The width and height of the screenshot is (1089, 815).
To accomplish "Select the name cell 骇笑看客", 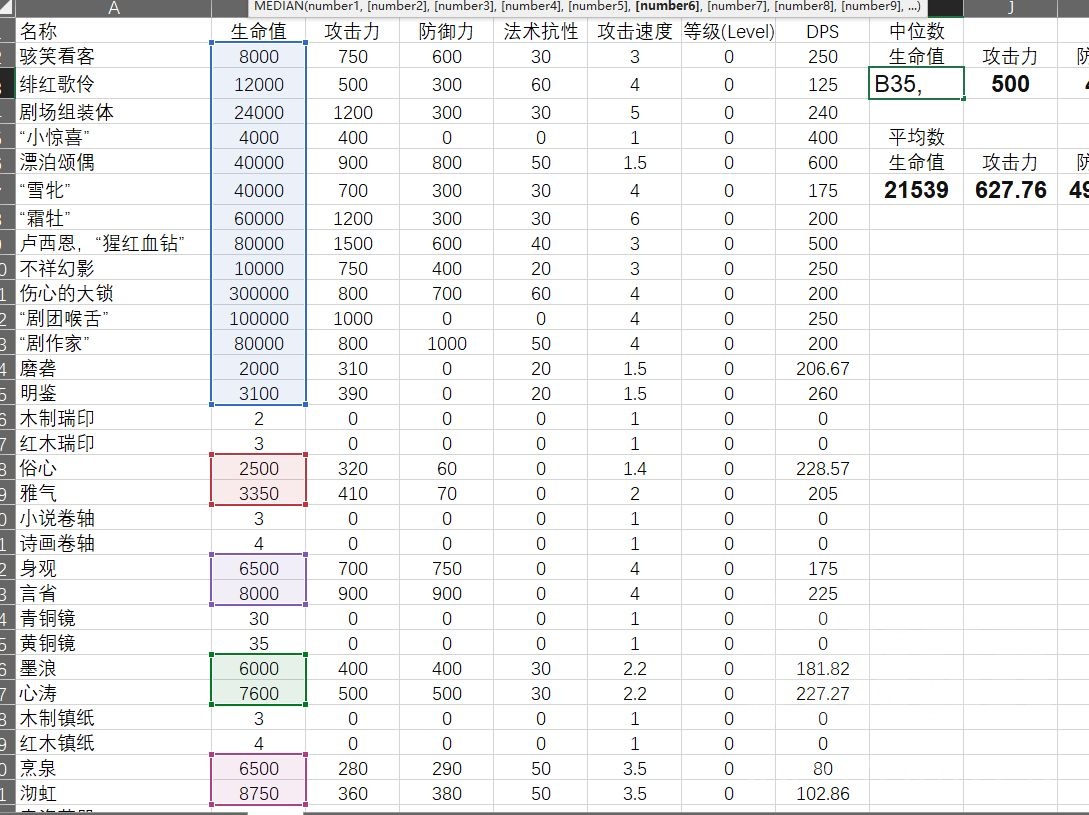I will pos(114,56).
